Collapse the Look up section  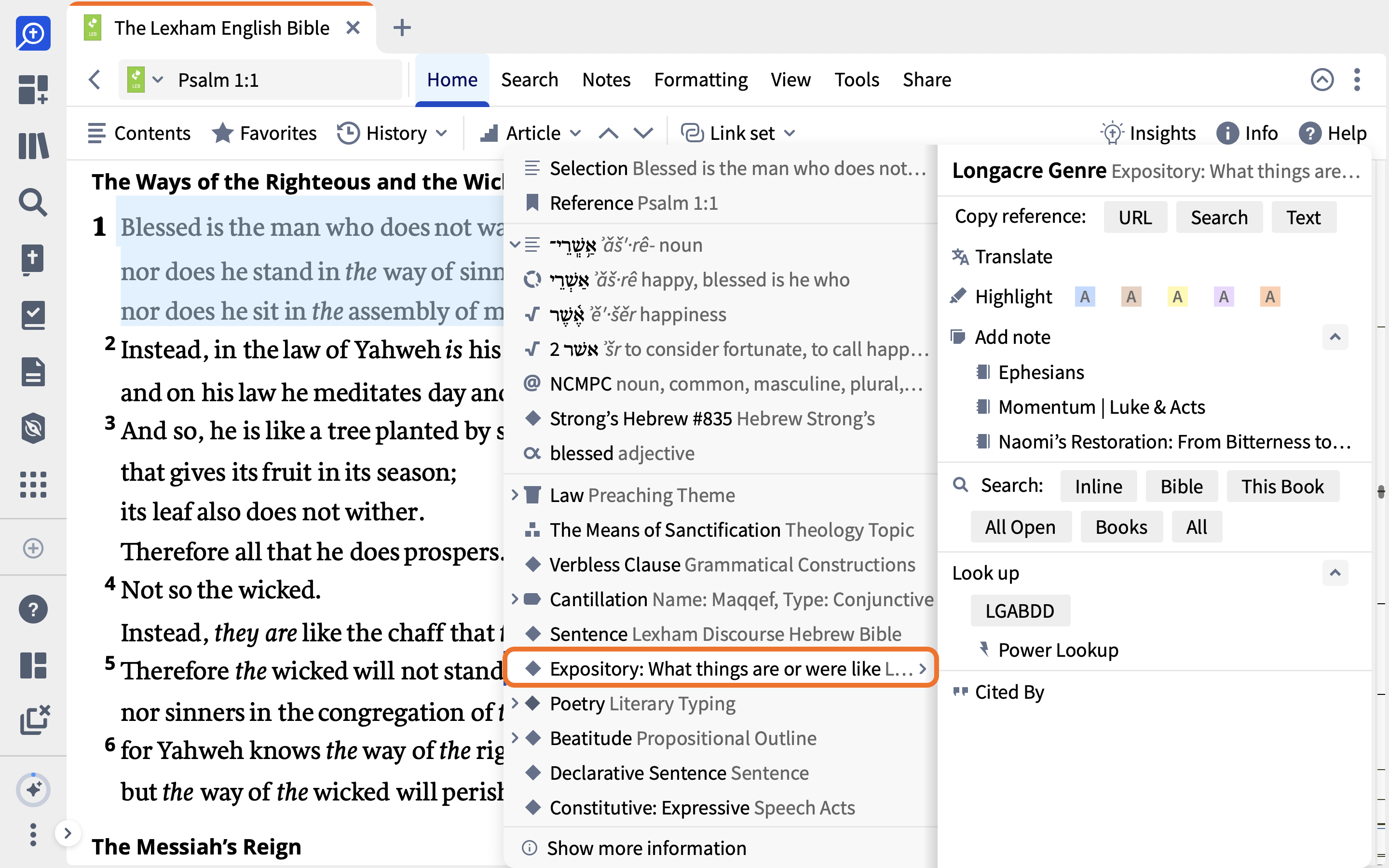pos(1335,572)
